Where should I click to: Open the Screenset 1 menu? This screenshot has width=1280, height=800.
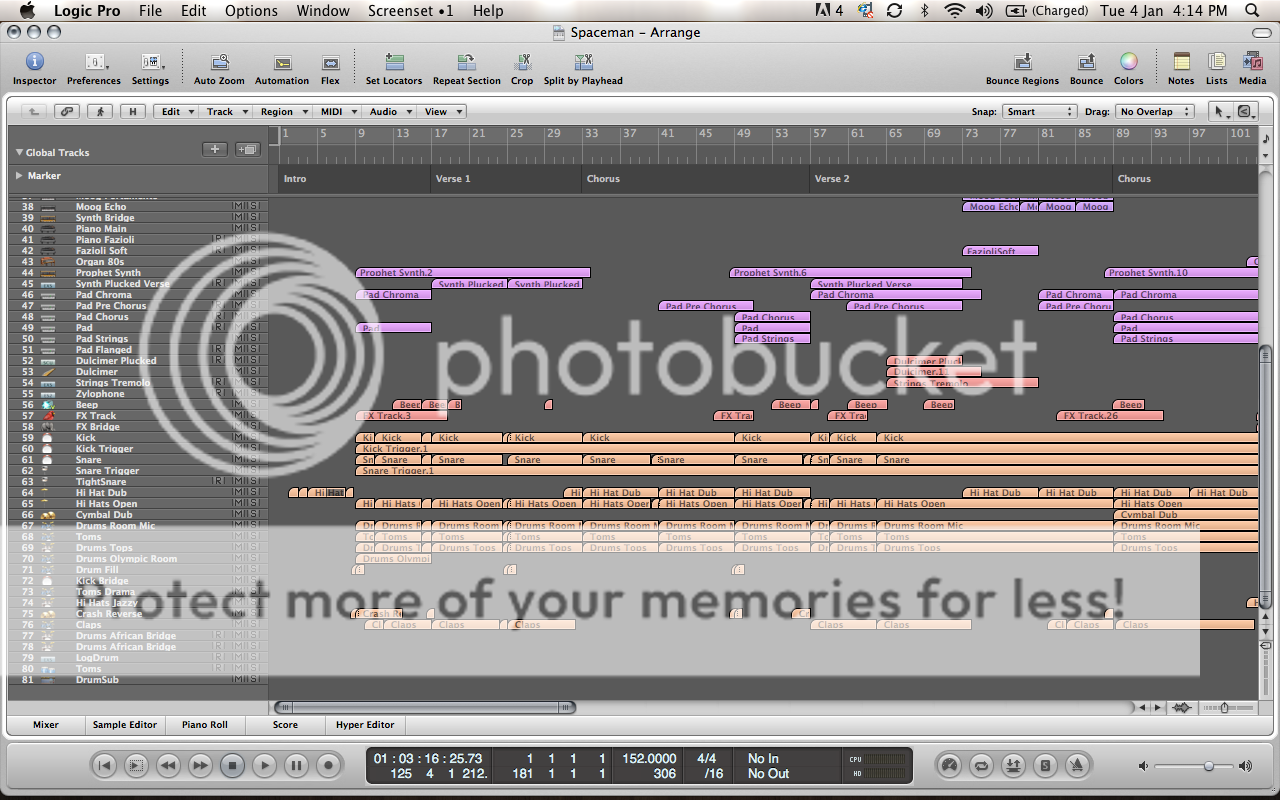[x=410, y=10]
